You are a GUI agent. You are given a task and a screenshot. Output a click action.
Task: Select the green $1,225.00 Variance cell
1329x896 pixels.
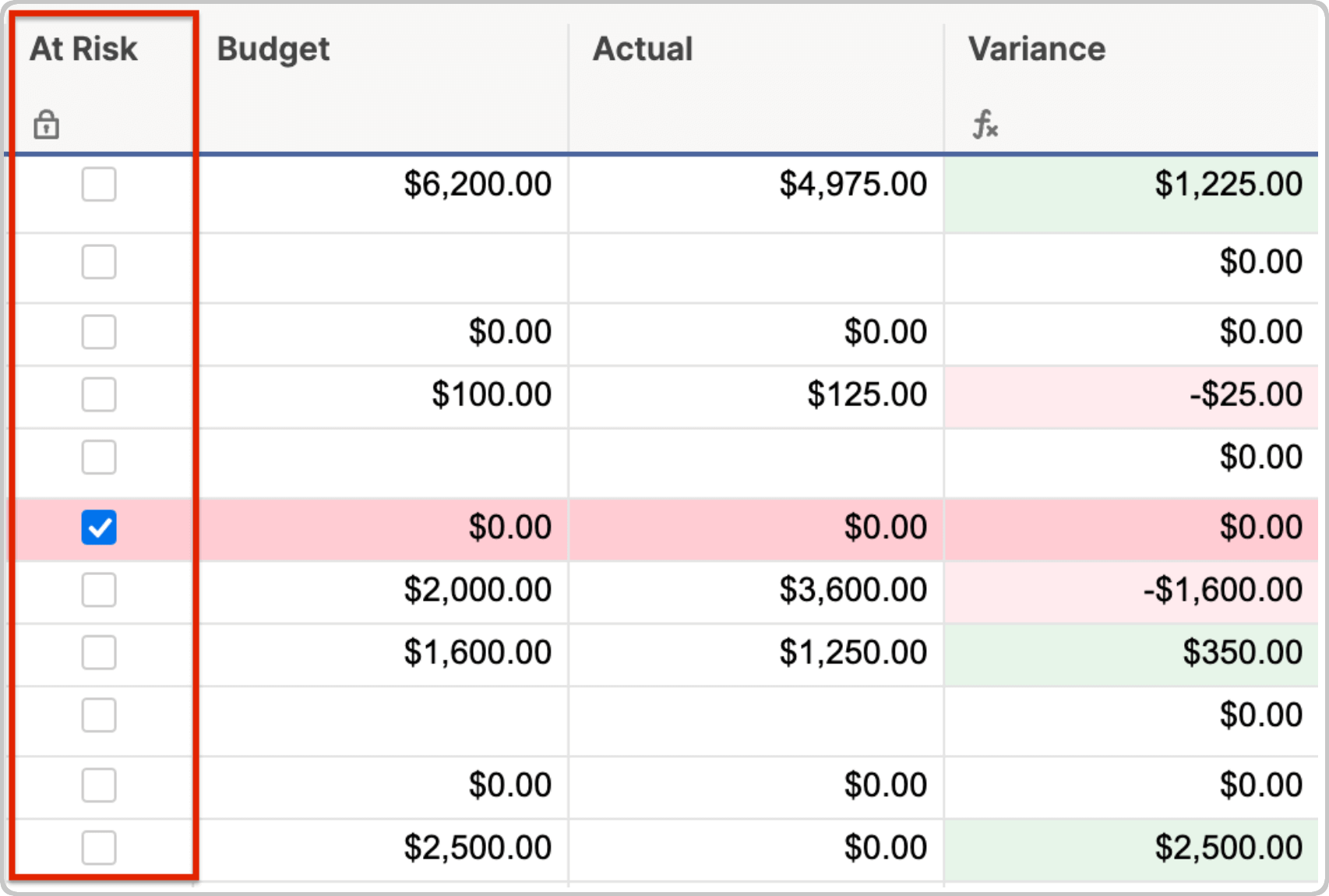pos(1228,185)
